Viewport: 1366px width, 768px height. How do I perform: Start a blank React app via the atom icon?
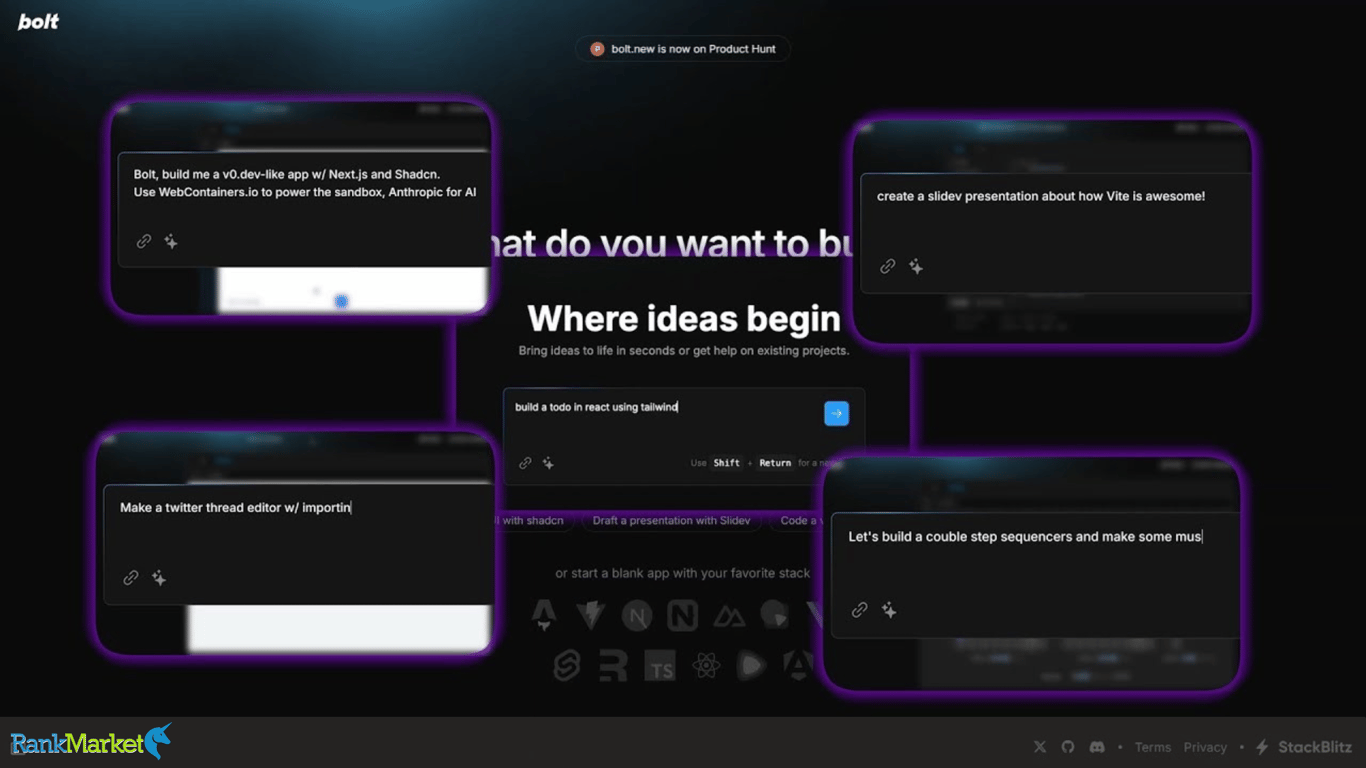pos(706,666)
